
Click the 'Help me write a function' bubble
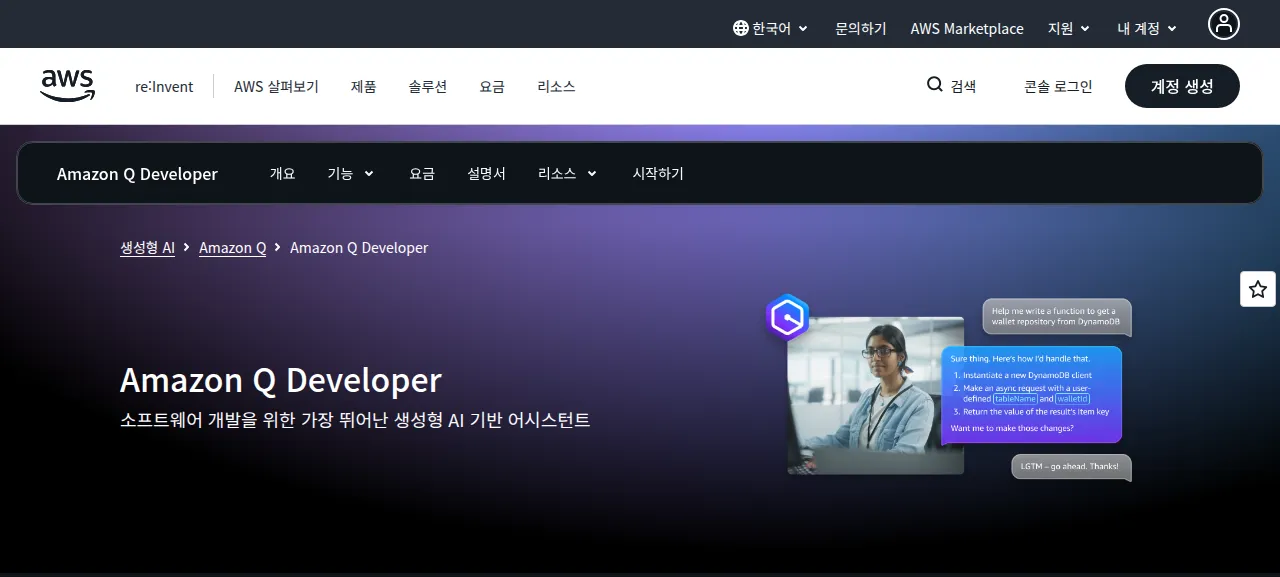coord(1057,317)
